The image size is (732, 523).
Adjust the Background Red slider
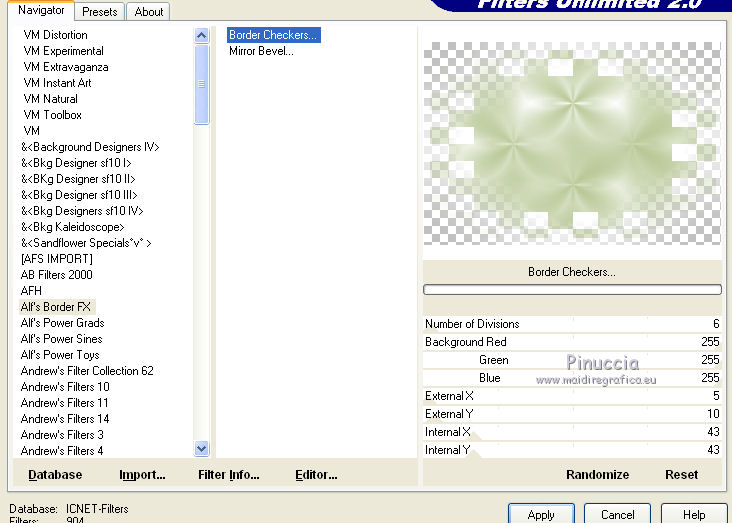572,342
